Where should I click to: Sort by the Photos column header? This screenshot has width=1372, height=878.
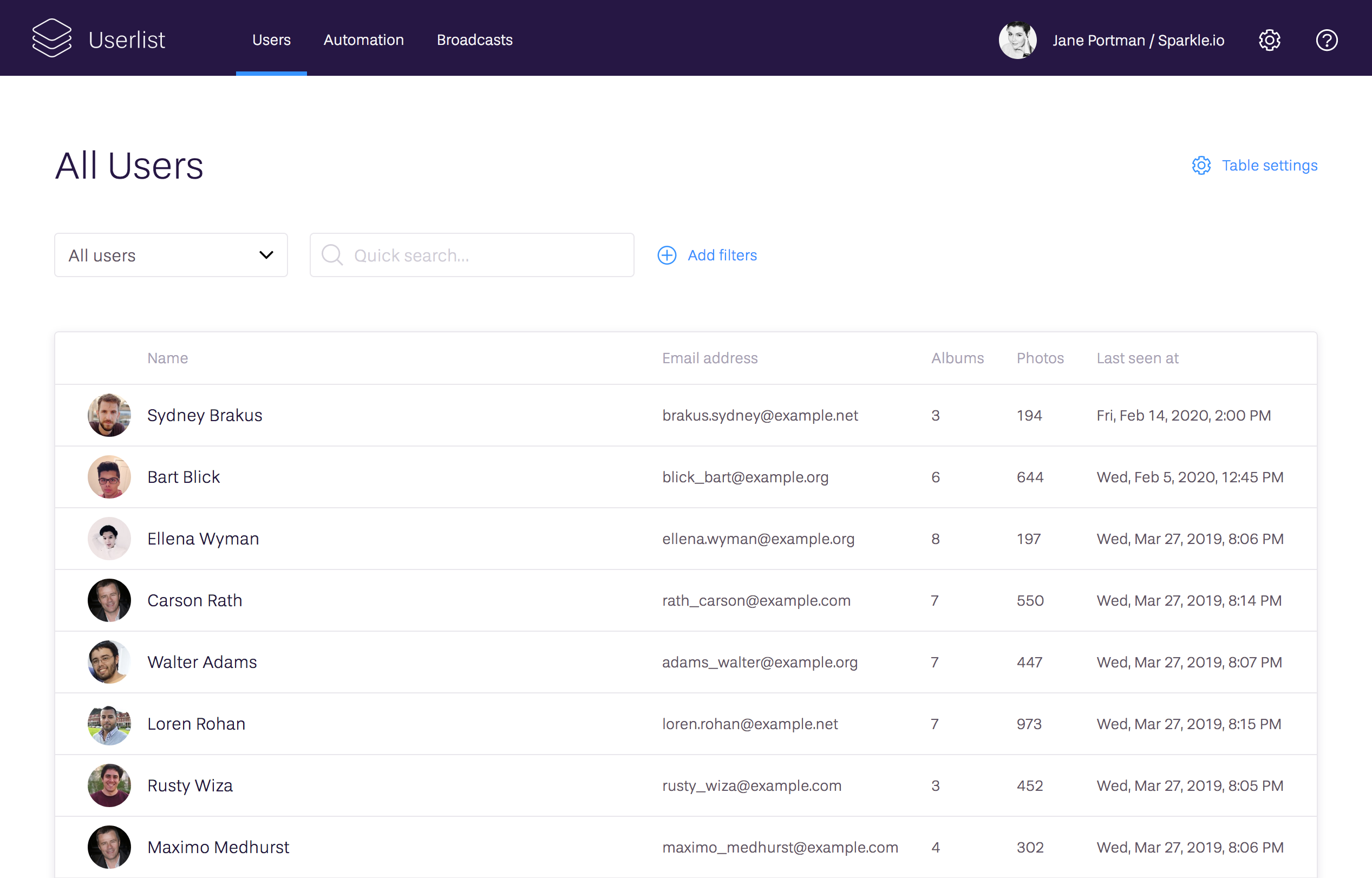(x=1040, y=358)
